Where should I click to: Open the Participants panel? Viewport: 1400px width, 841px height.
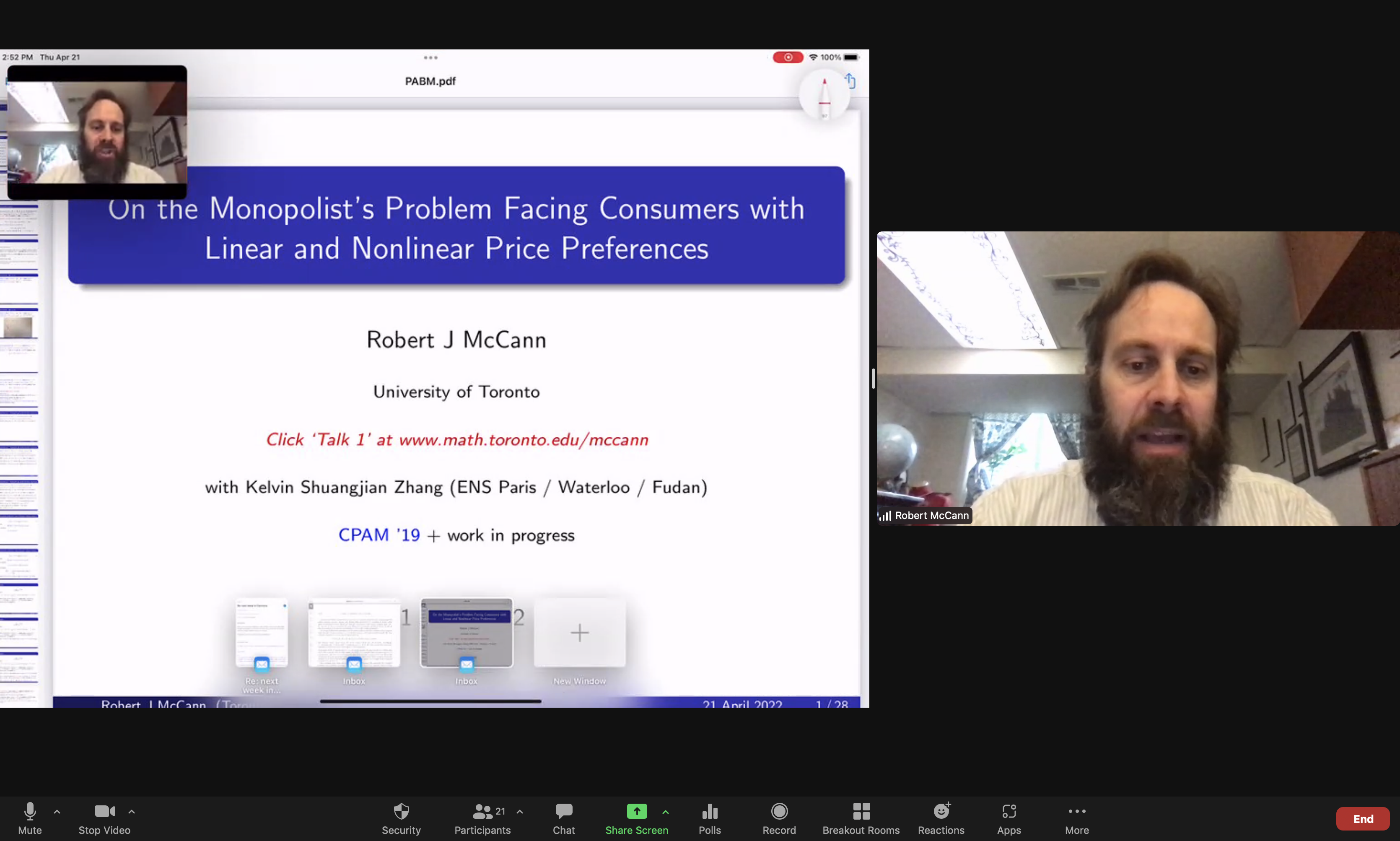[x=482, y=818]
